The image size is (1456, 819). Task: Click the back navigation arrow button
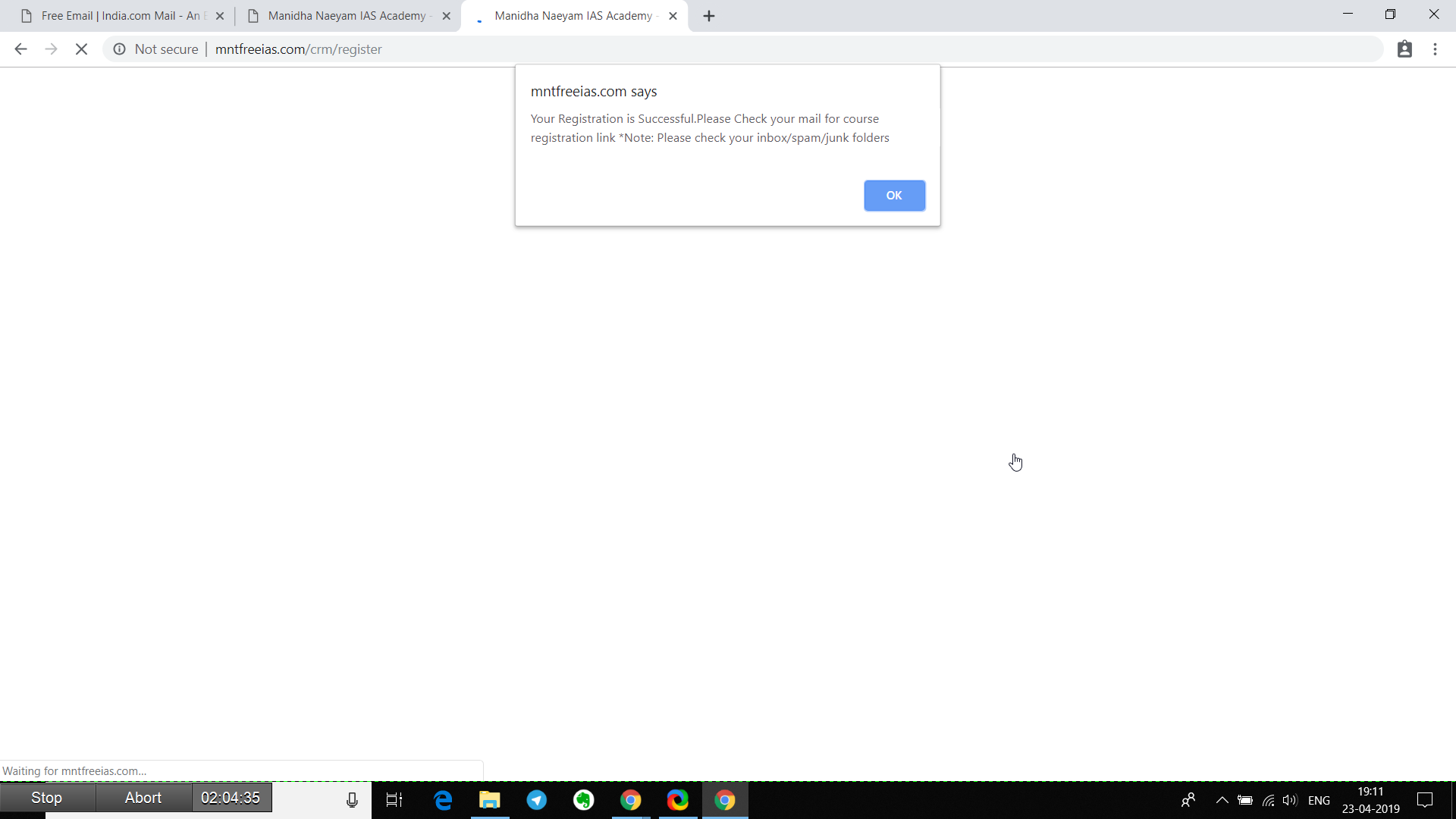coord(21,49)
